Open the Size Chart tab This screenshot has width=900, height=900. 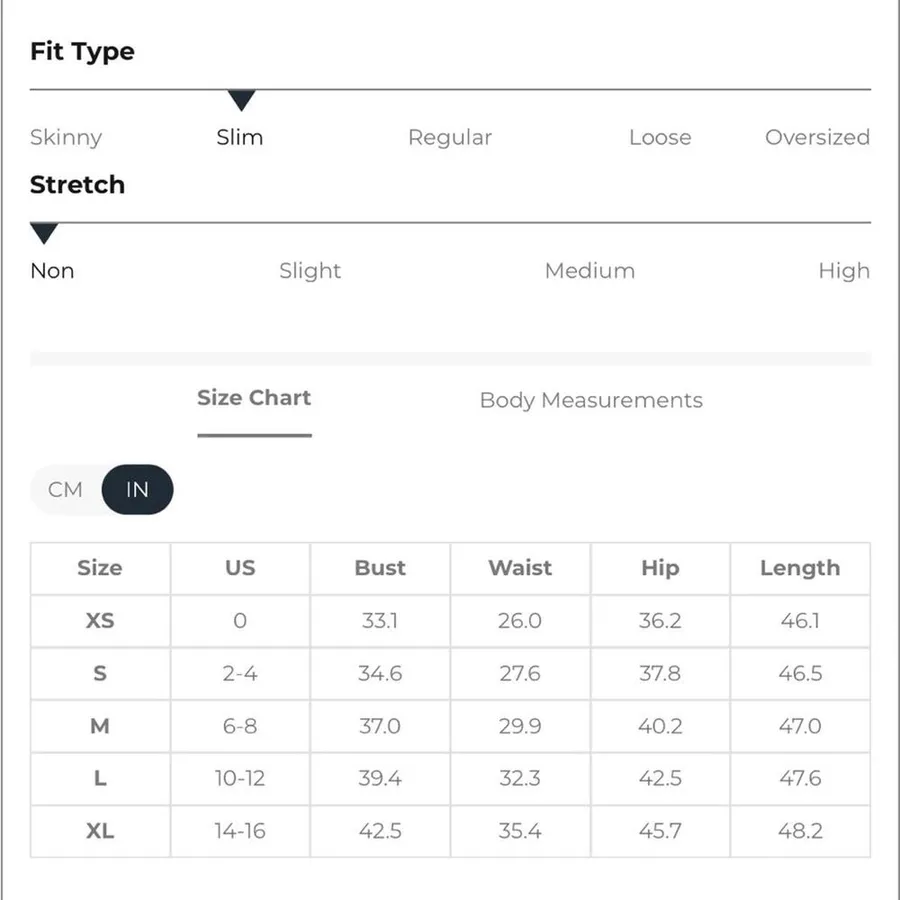click(x=254, y=398)
